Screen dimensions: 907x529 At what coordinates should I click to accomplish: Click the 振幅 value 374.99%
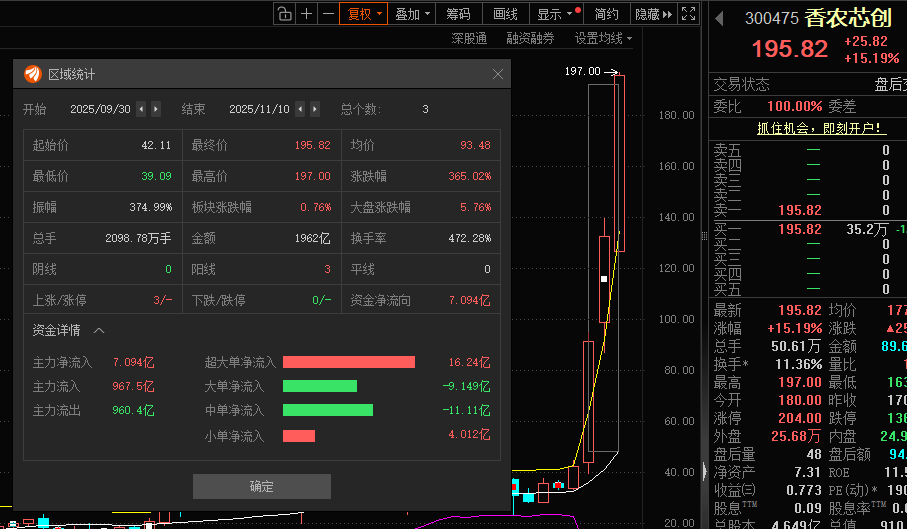point(150,207)
